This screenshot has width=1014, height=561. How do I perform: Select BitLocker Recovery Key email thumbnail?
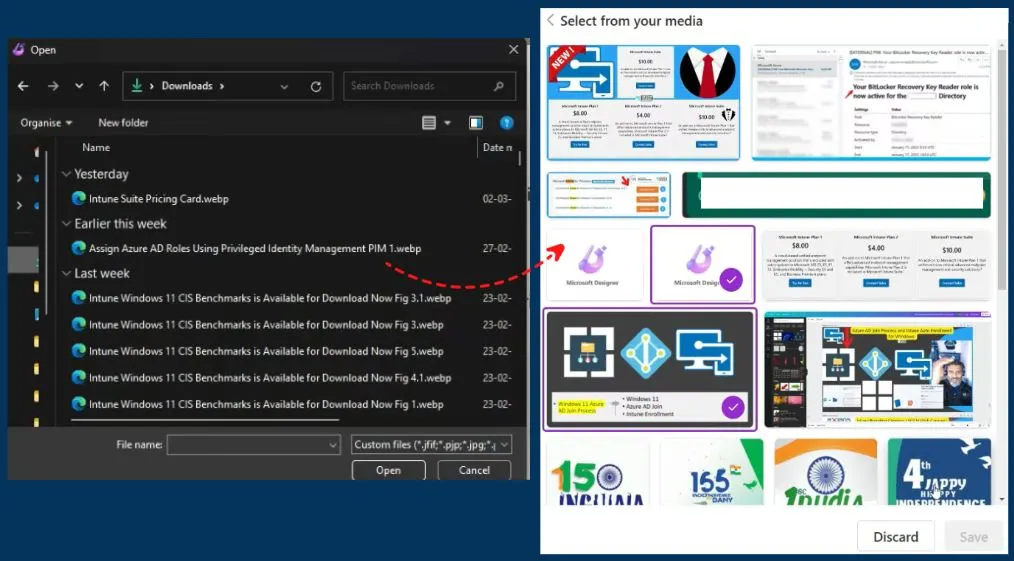870,102
